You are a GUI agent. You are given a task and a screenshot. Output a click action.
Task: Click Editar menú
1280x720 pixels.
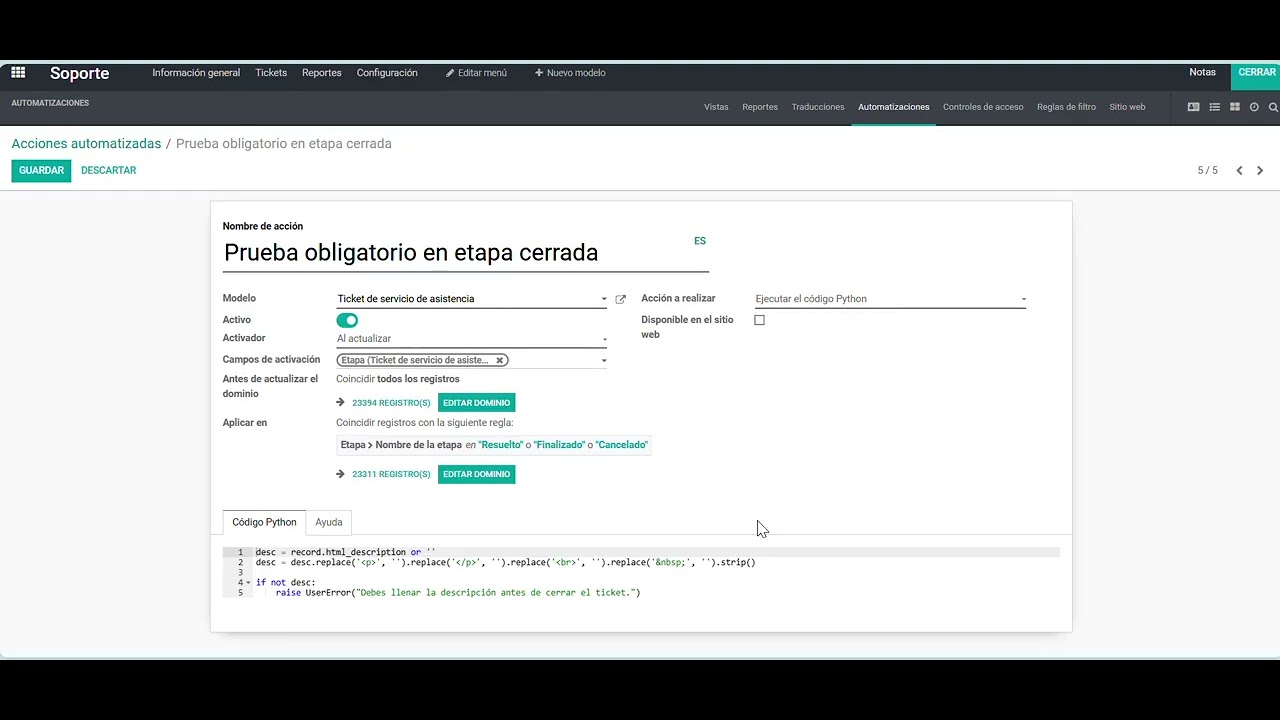tap(476, 73)
